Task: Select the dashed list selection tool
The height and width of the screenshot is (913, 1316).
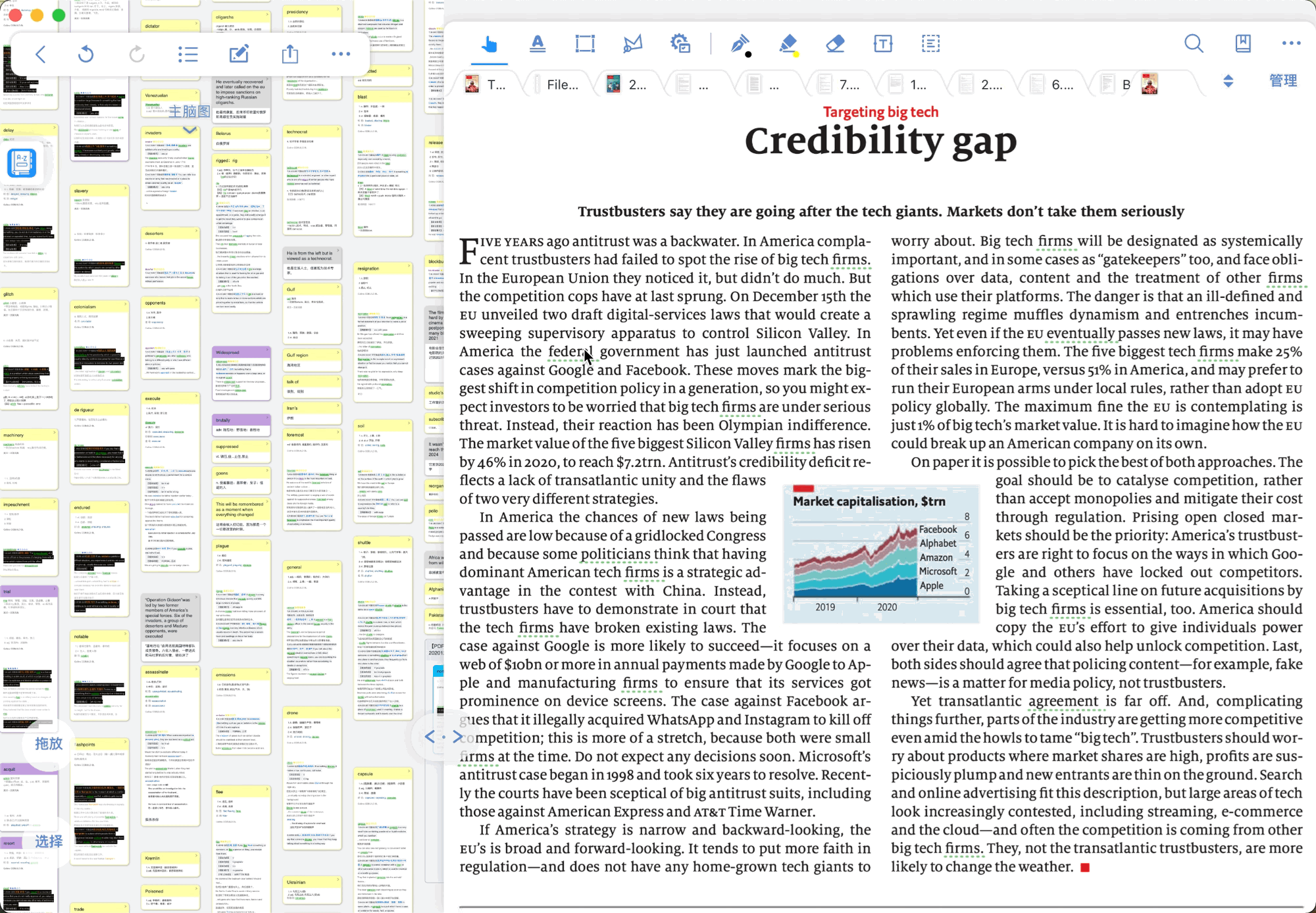Action: 930,44
